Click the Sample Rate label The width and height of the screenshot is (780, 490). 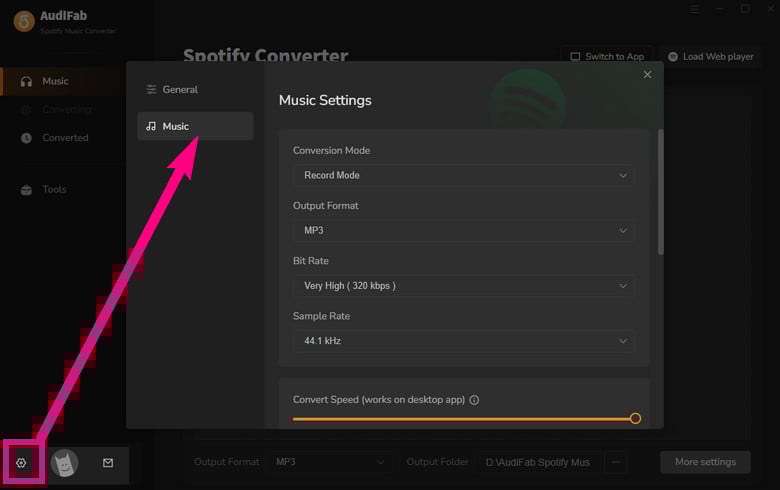coord(321,316)
